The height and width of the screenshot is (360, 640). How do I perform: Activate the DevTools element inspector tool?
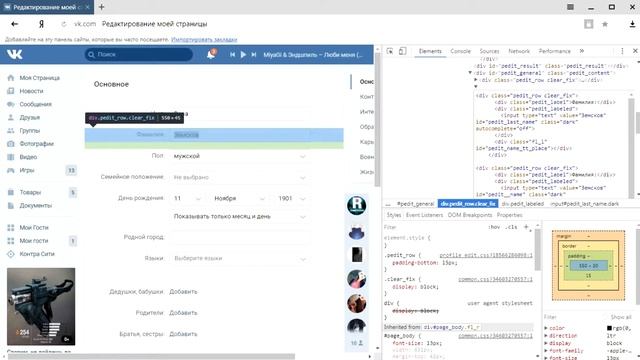click(390, 51)
